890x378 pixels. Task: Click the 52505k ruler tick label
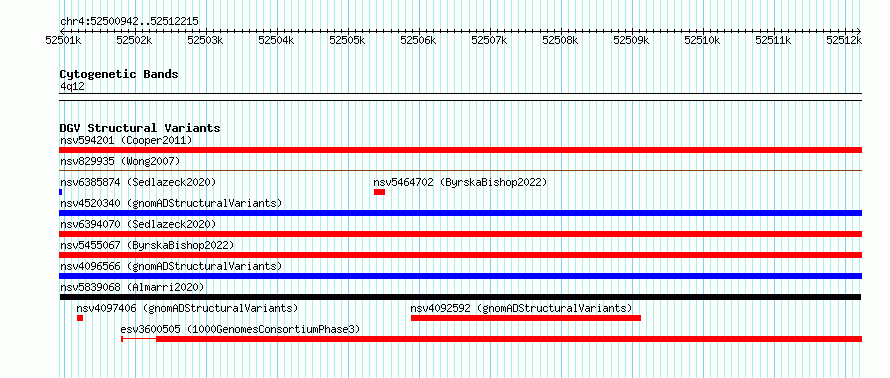347,40
